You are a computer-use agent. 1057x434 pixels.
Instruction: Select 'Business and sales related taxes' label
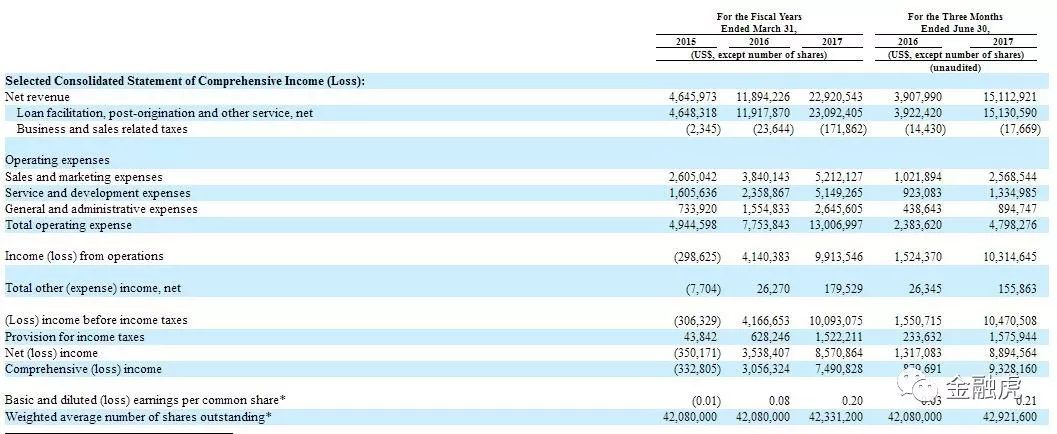coord(102,129)
